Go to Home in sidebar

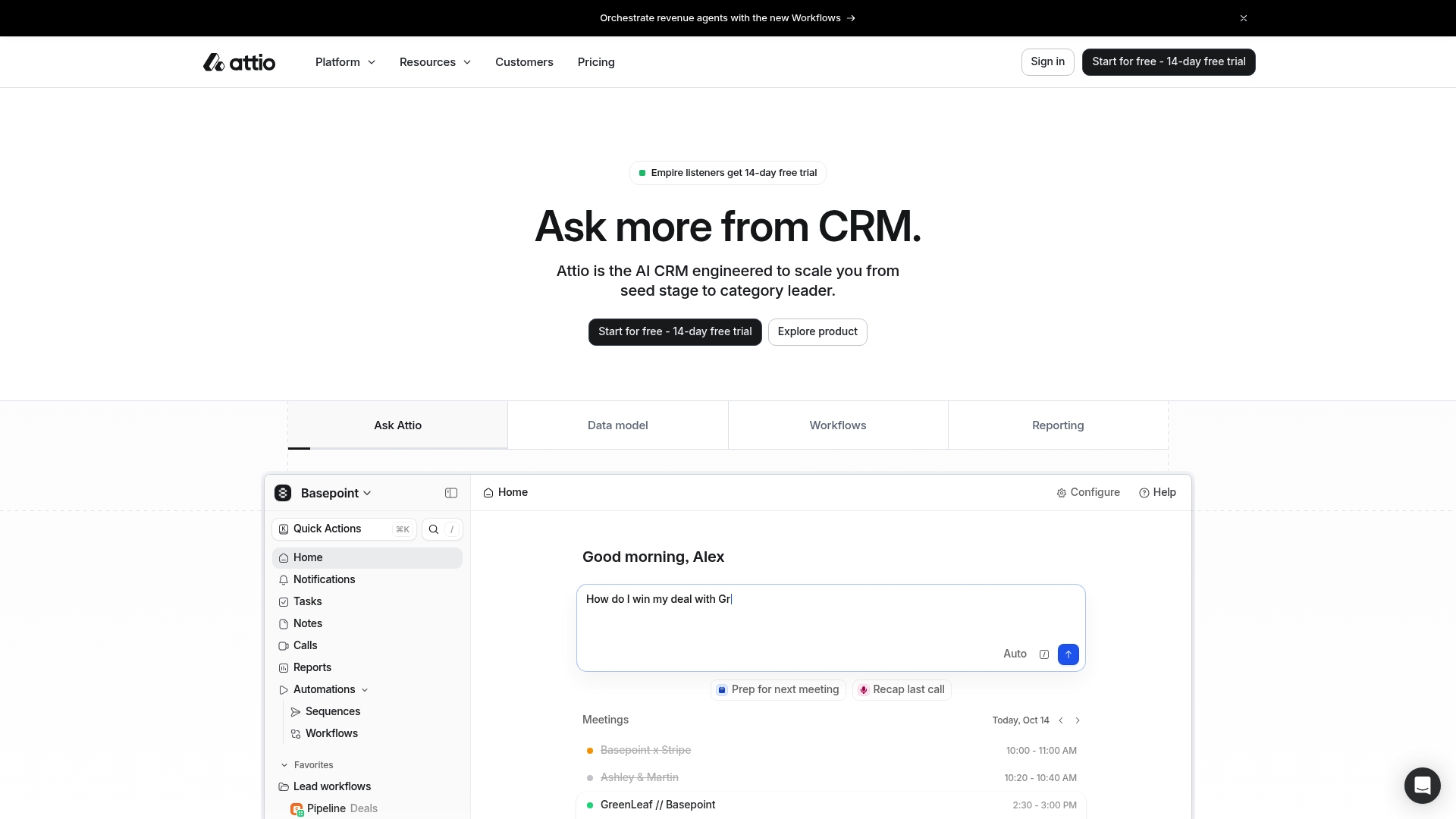point(367,558)
